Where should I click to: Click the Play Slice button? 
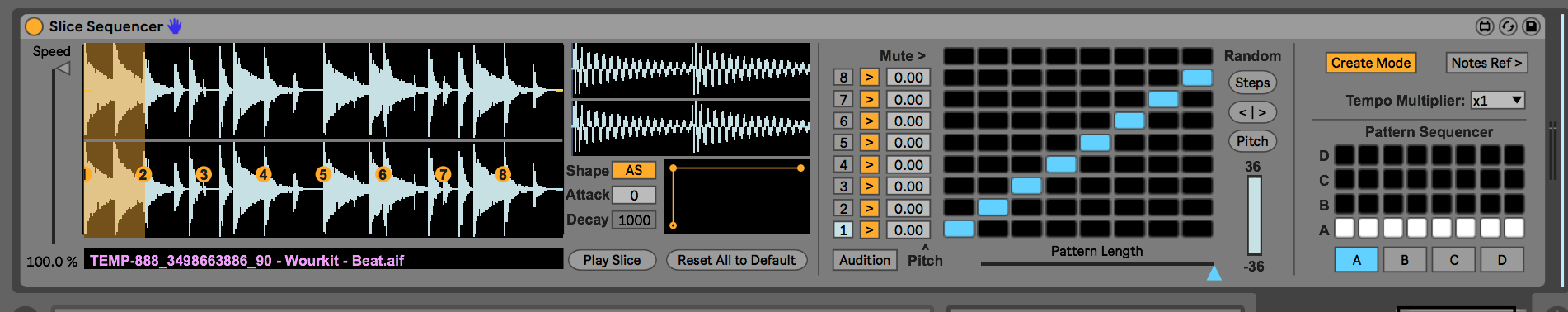tap(612, 260)
